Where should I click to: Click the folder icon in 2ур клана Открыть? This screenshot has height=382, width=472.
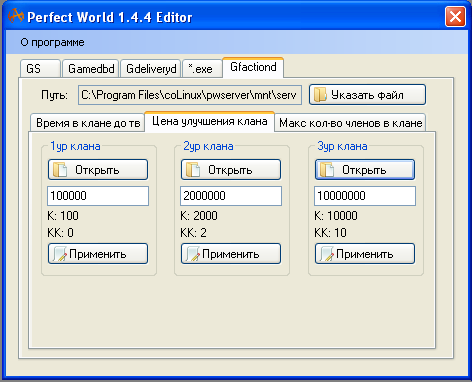(x=193, y=170)
